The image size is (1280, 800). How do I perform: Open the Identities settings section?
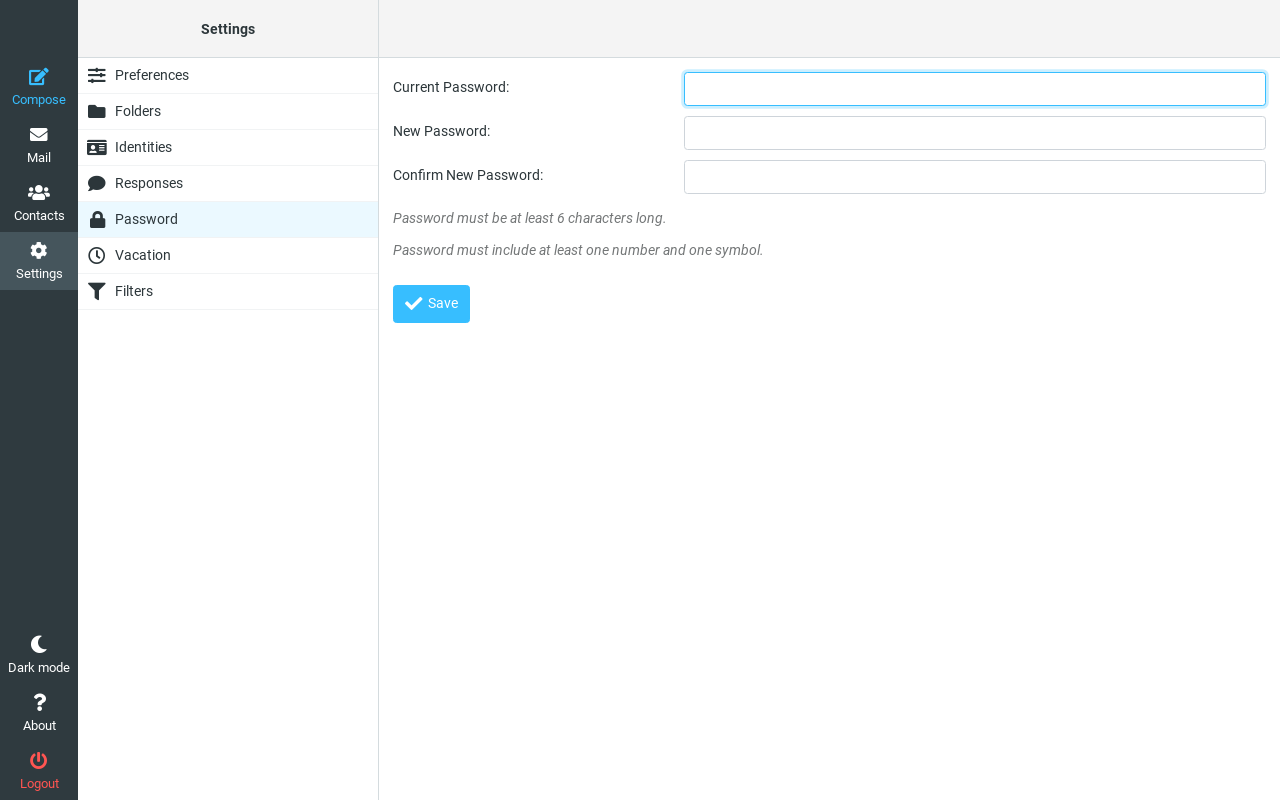(228, 148)
